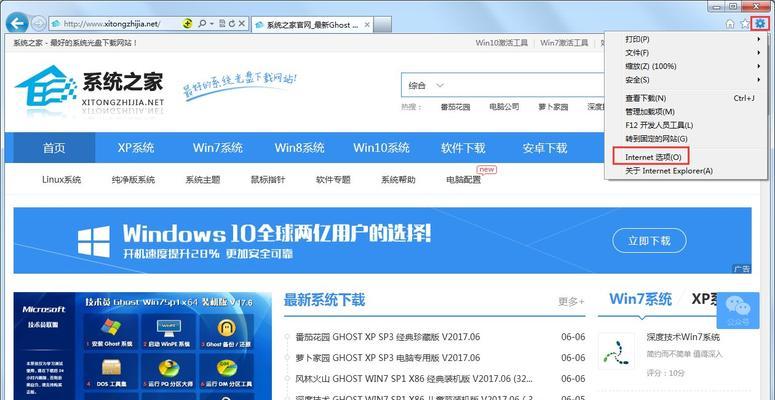Screen dimensions: 775x400
Task: Switch to the Win7系统 sidebar tab
Action: [x=641, y=299]
